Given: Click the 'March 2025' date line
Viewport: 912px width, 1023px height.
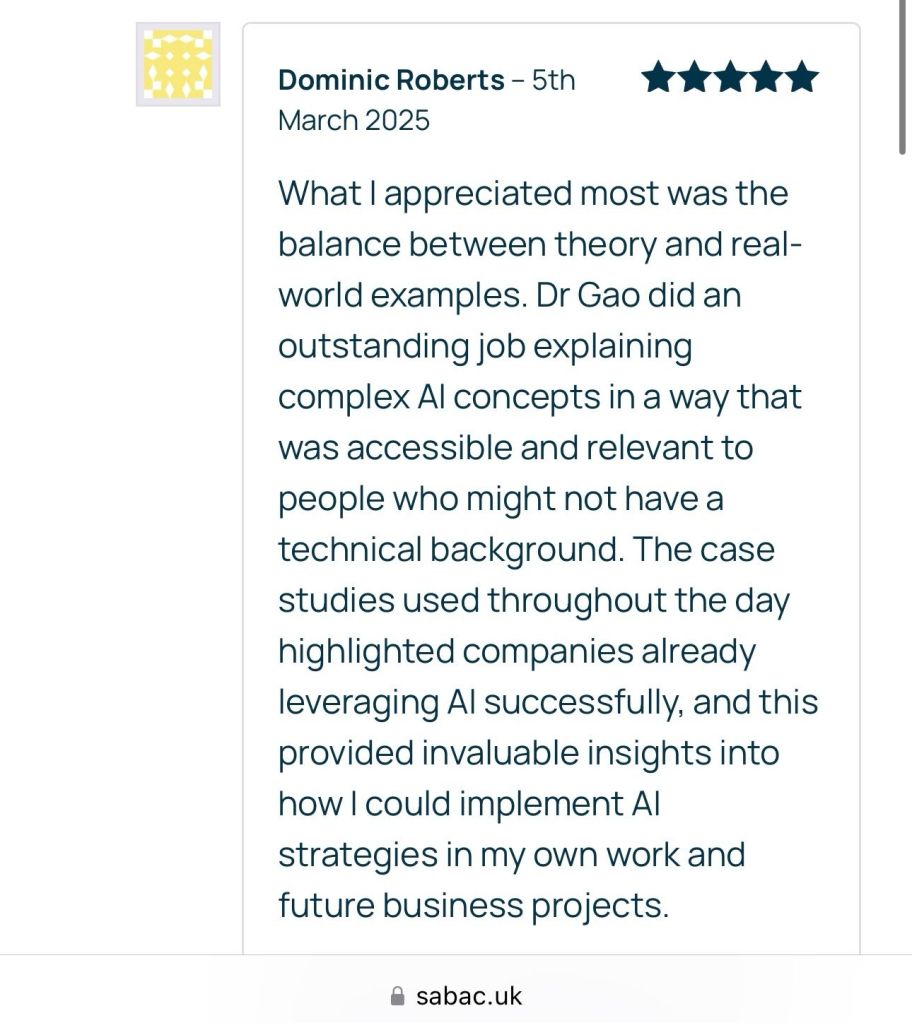Looking at the screenshot, I should pyautogui.click(x=354, y=120).
